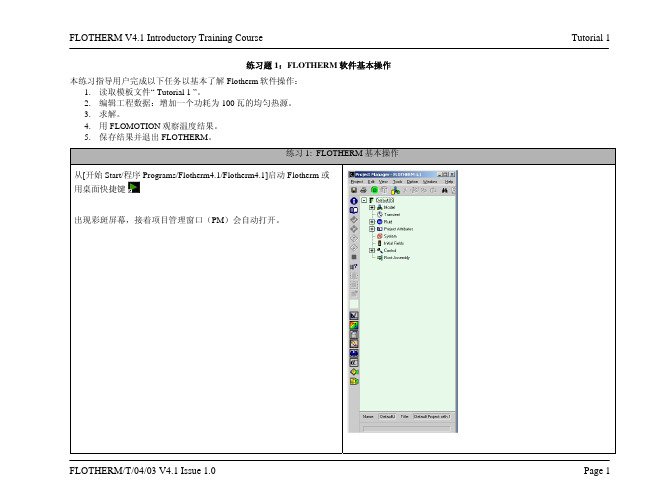The image size is (649, 502).
Task: Click the blue open book icon
Action: pyautogui.click(x=354, y=210)
